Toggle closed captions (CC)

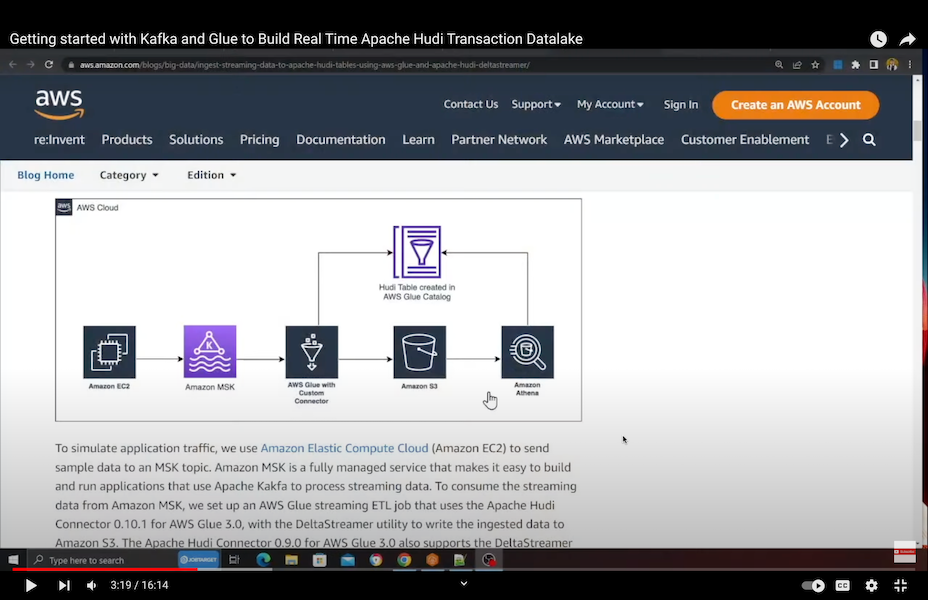pos(843,585)
